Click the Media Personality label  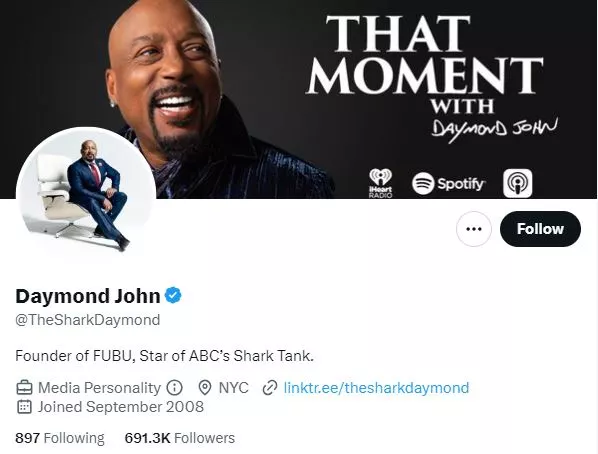click(x=99, y=388)
